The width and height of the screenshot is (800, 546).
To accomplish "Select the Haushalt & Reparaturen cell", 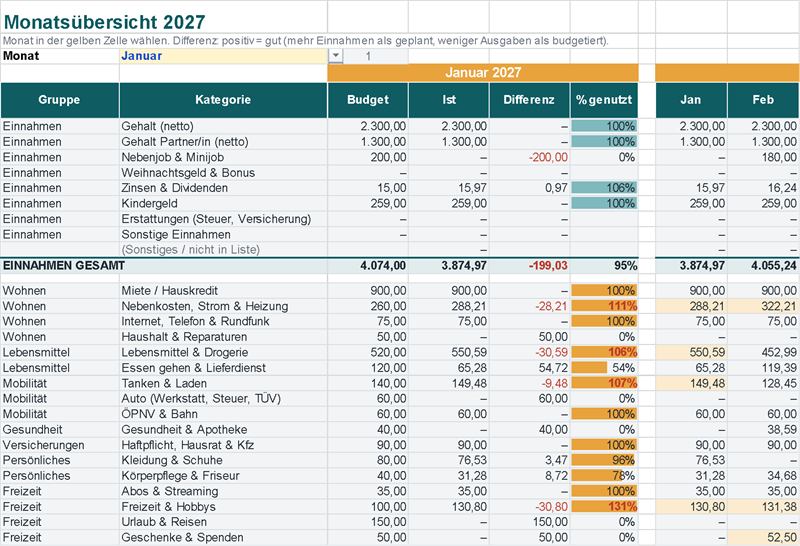I will 223,337.
